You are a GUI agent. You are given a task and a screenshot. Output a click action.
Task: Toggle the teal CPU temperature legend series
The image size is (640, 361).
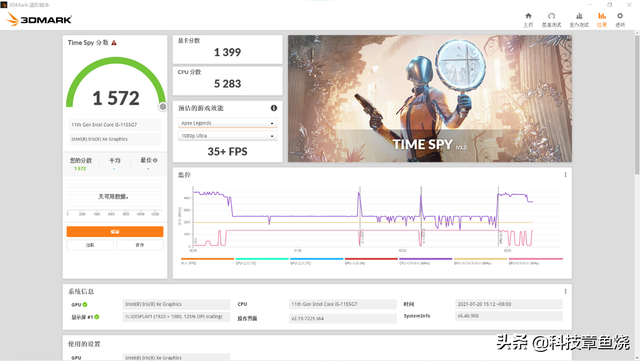click(262, 261)
